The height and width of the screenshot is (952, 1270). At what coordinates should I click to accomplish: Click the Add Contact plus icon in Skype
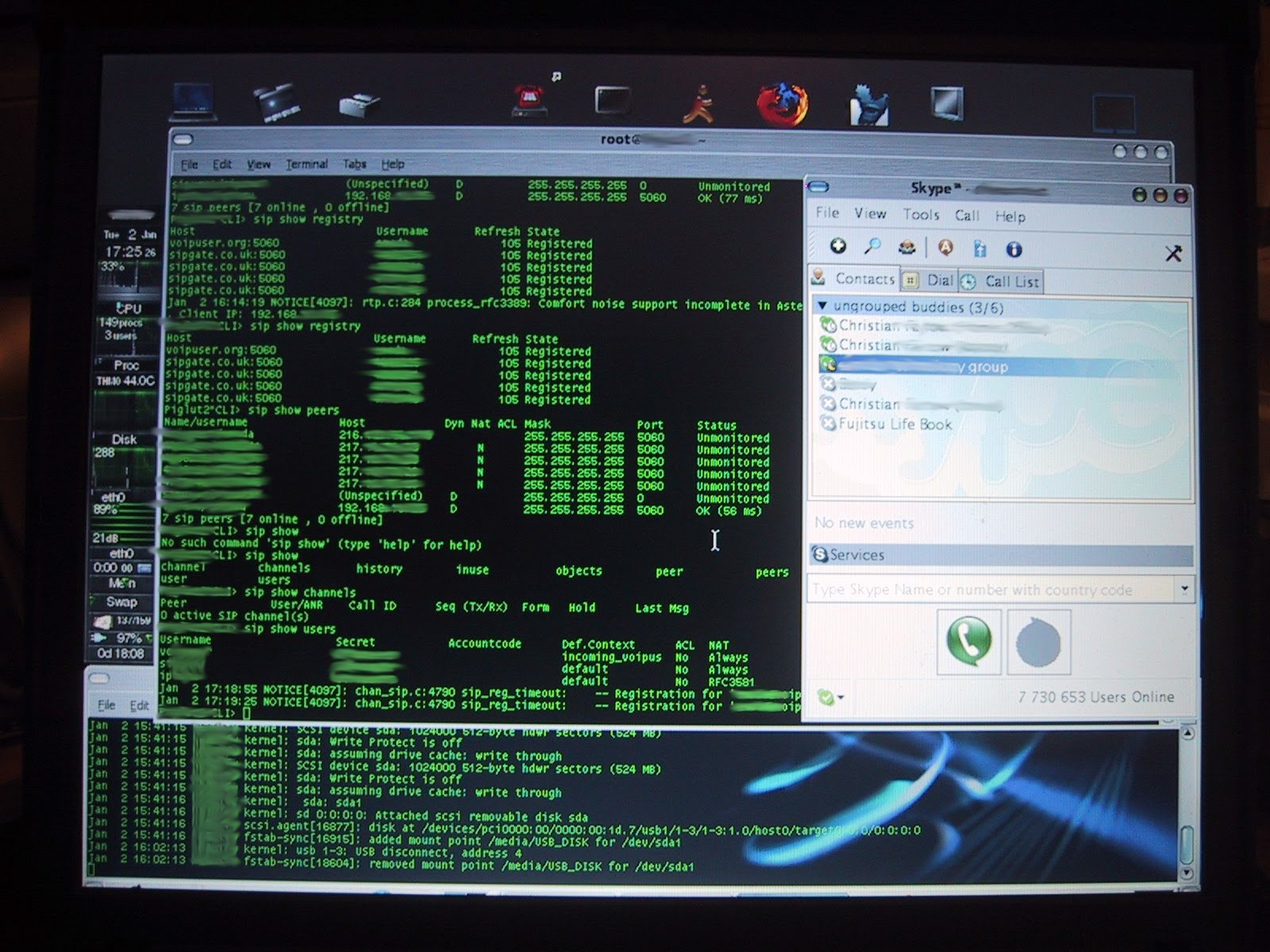[x=837, y=247]
